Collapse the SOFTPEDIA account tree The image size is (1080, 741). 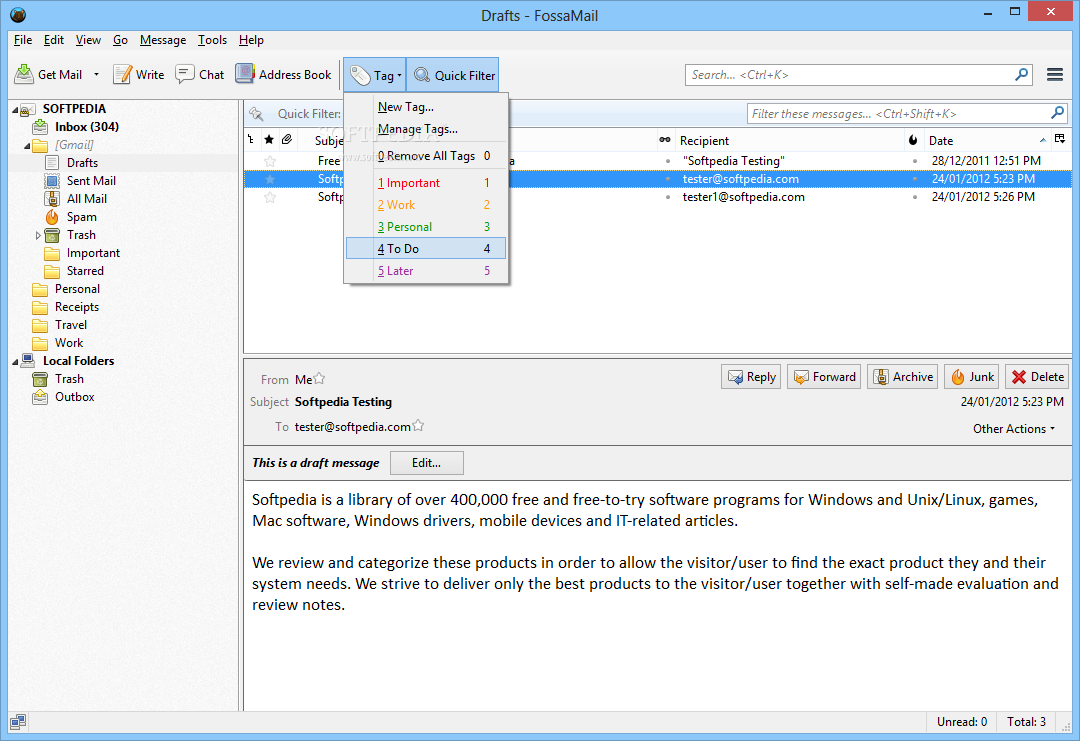click(x=15, y=109)
